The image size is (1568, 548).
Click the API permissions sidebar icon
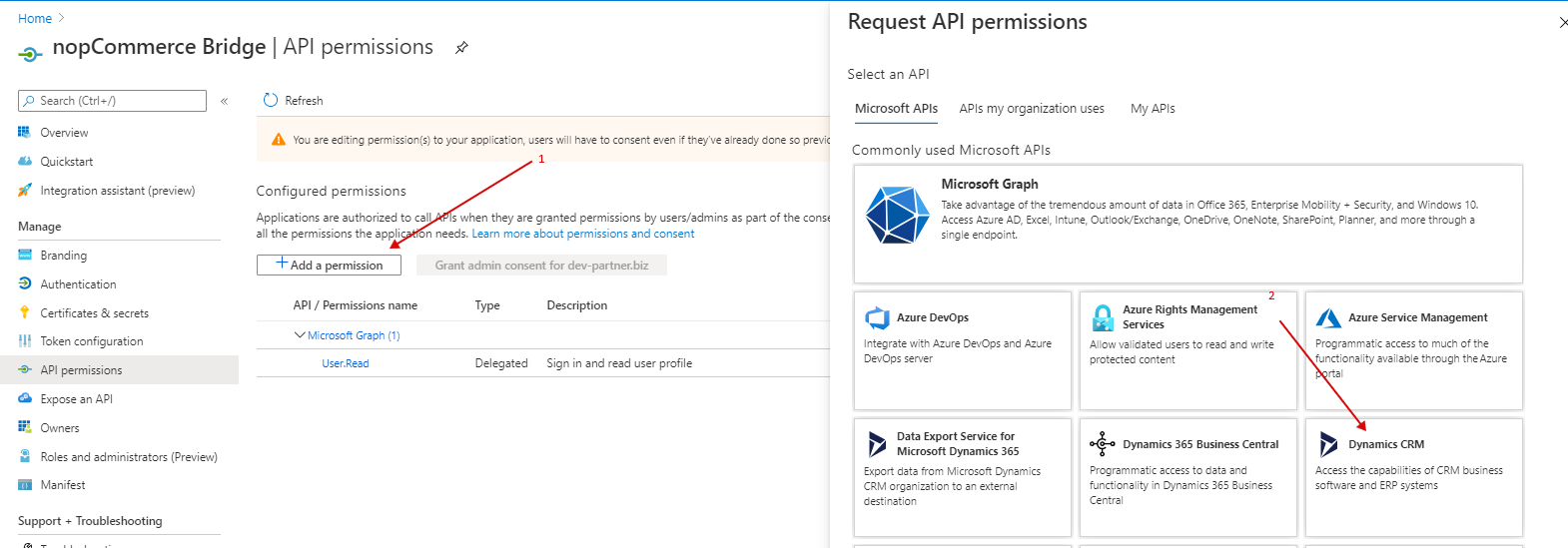point(25,369)
